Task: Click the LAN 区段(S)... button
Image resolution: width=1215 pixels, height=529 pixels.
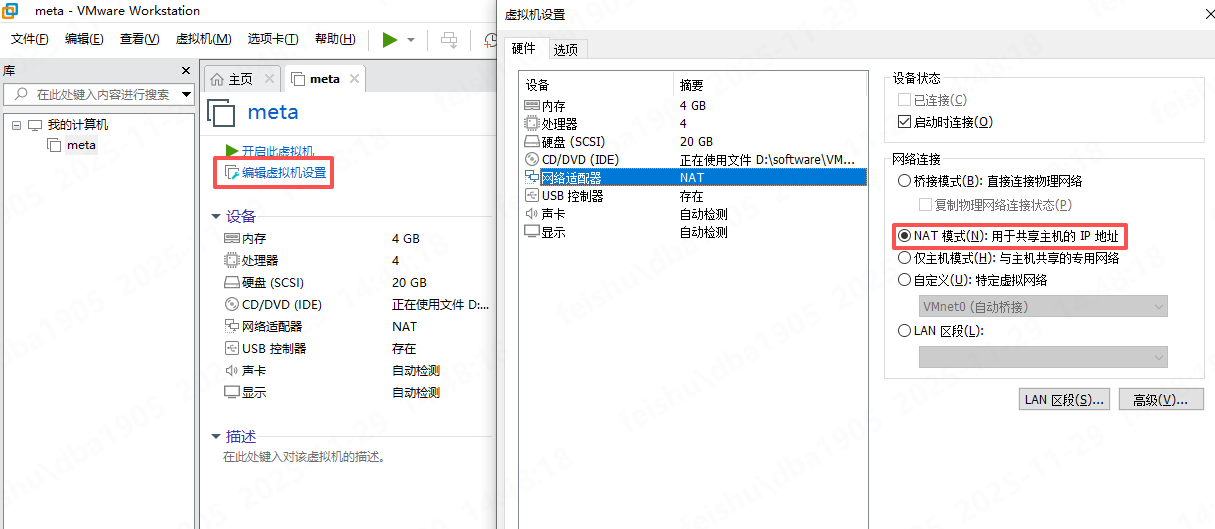Action: (x=1064, y=400)
